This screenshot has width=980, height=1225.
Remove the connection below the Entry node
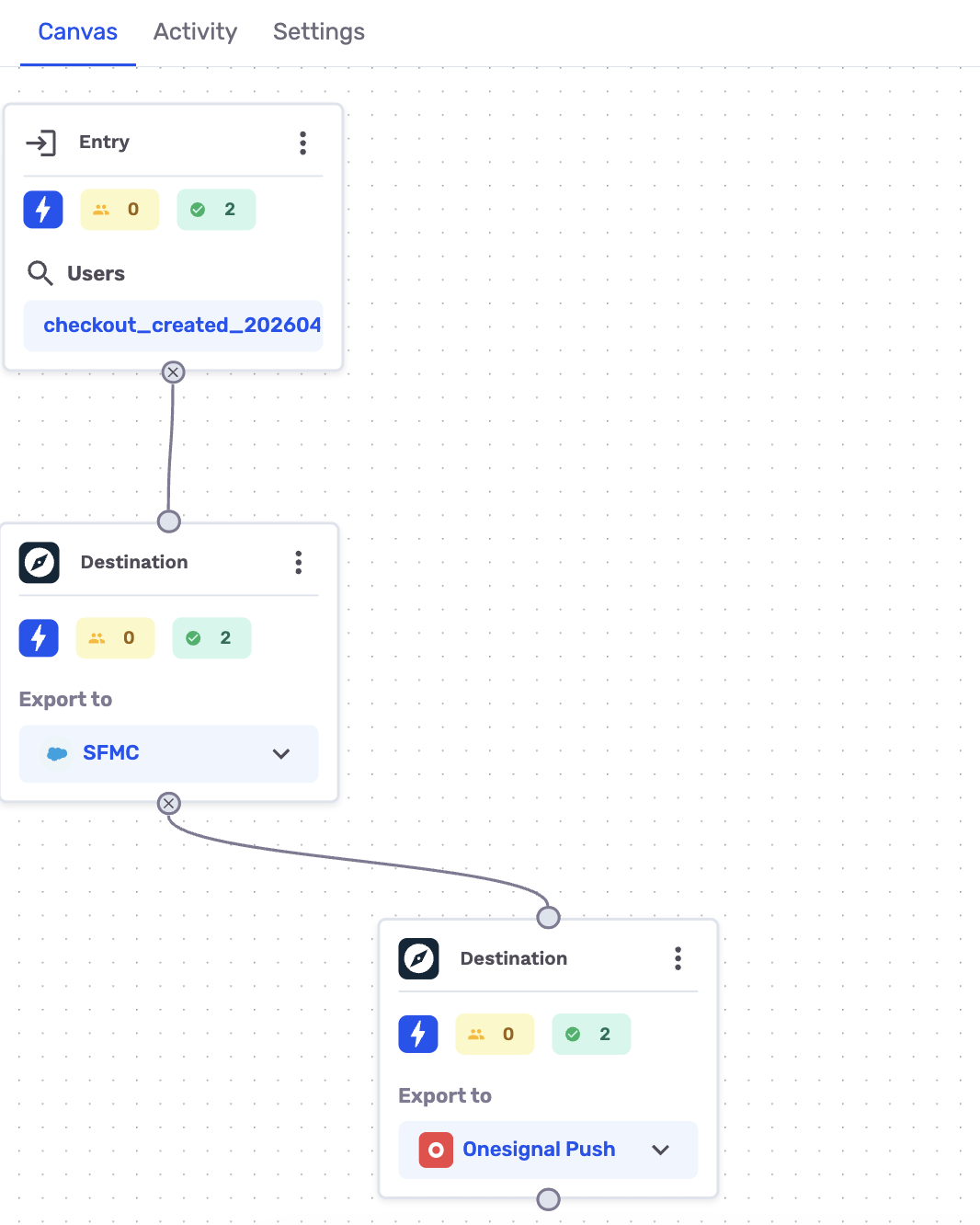(x=173, y=372)
